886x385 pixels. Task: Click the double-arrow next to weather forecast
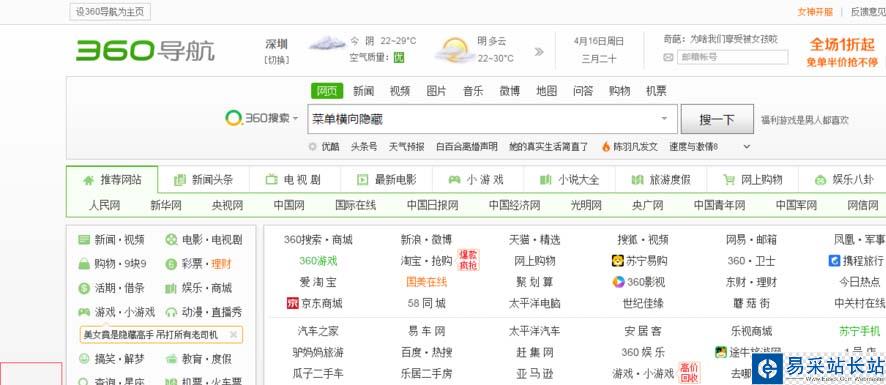point(539,51)
